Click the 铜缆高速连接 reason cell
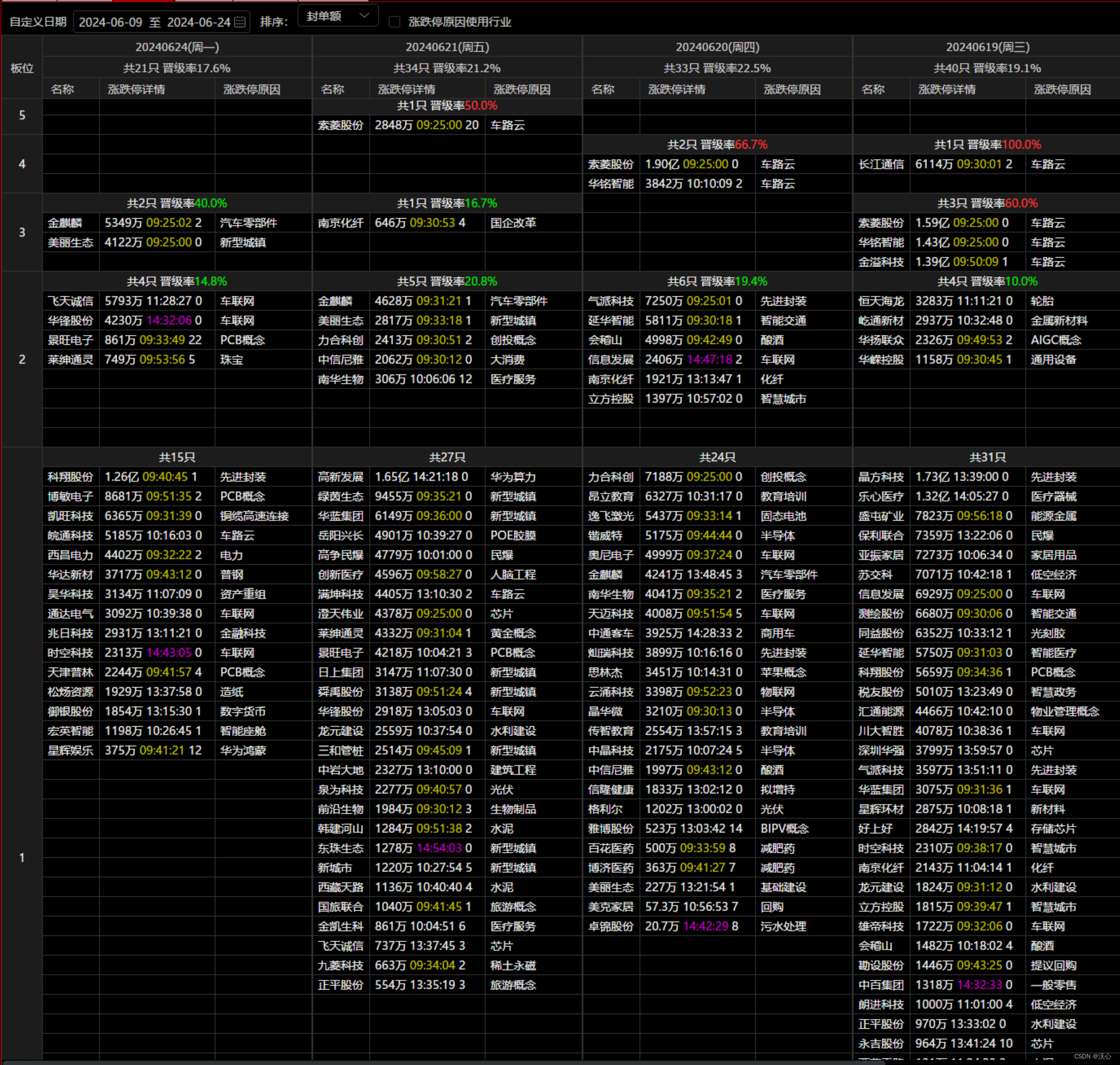Viewport: 1120px width, 1065px height. pyautogui.click(x=254, y=516)
